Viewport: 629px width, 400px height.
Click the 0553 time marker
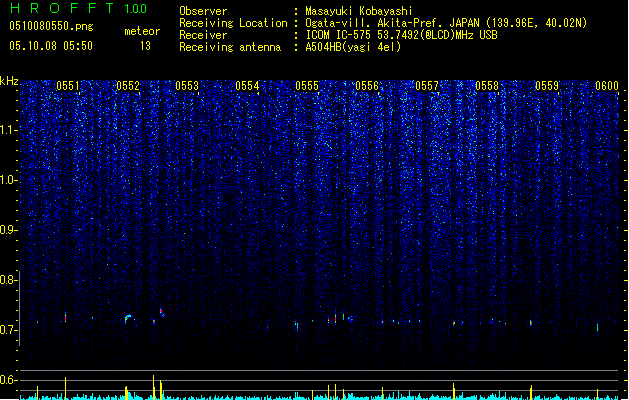(187, 86)
